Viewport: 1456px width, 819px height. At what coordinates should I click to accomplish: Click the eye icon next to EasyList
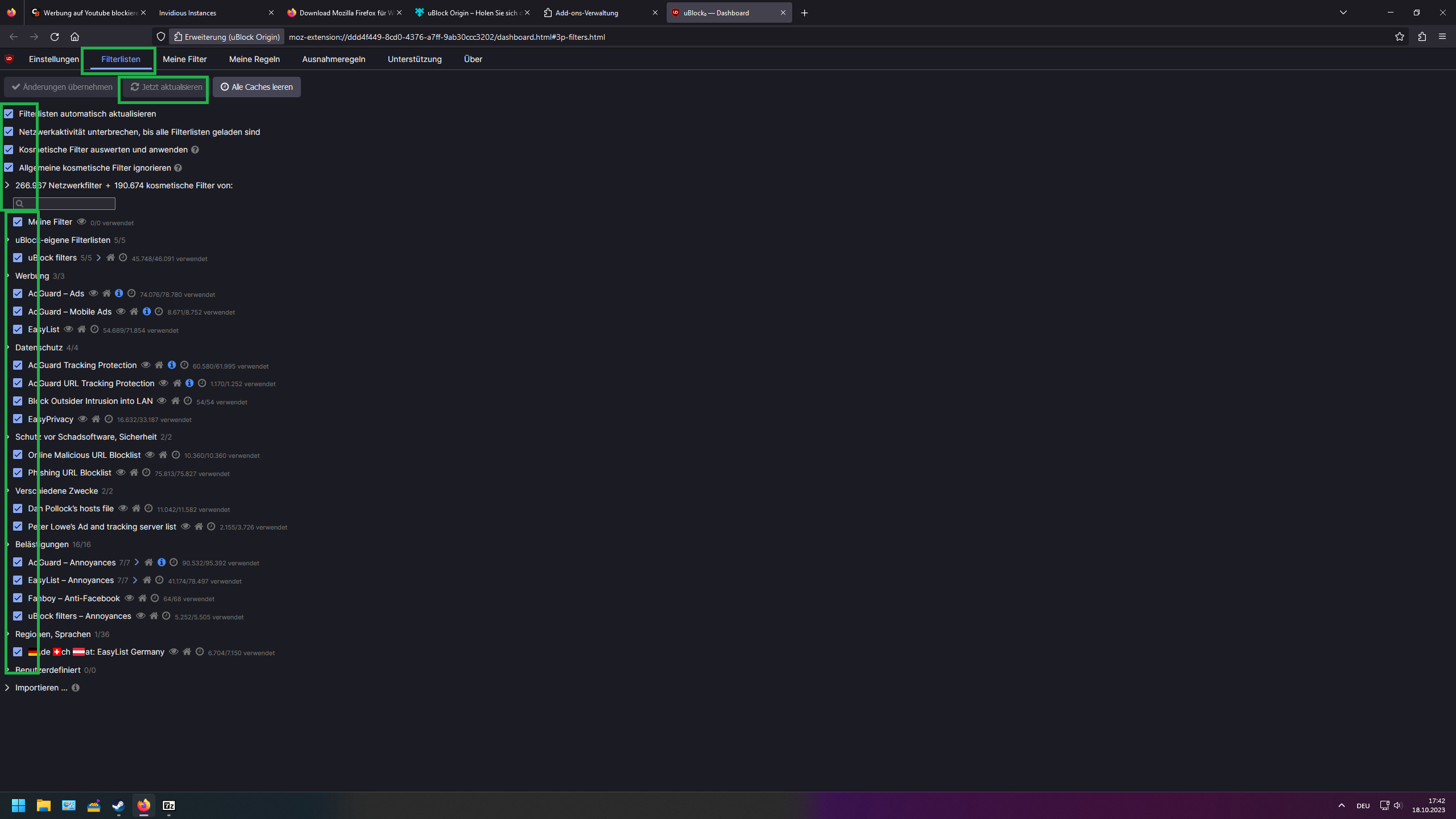pos(68,329)
